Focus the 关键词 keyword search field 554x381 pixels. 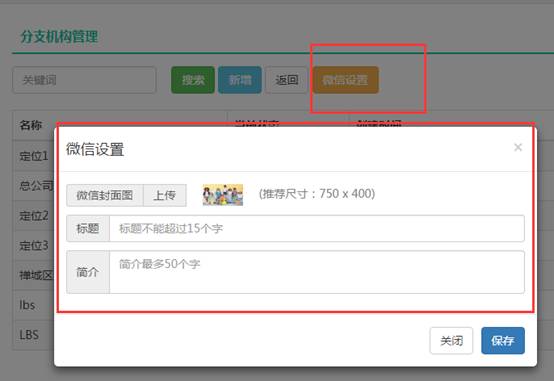(x=84, y=80)
